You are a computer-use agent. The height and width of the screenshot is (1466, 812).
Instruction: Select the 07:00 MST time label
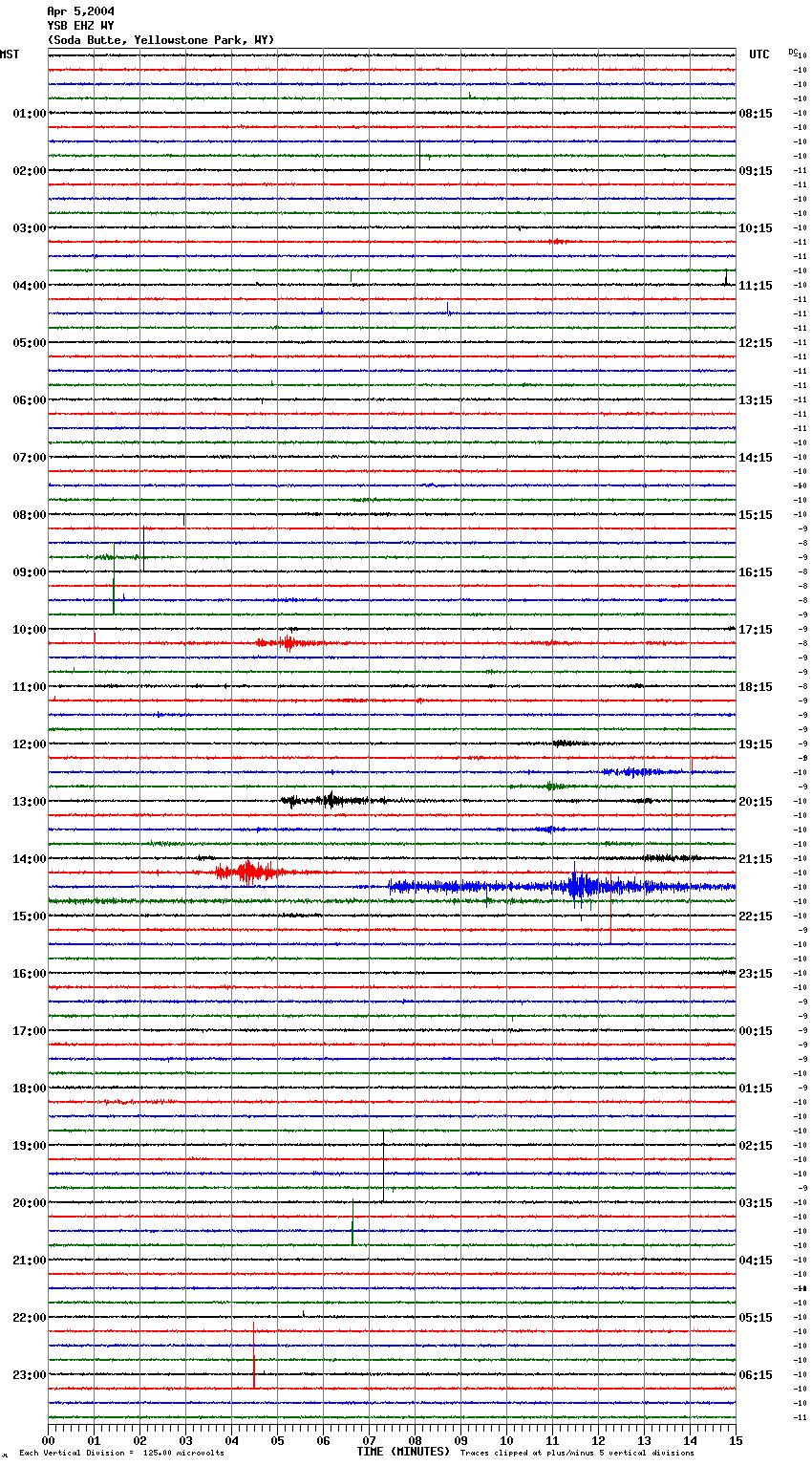(x=29, y=458)
